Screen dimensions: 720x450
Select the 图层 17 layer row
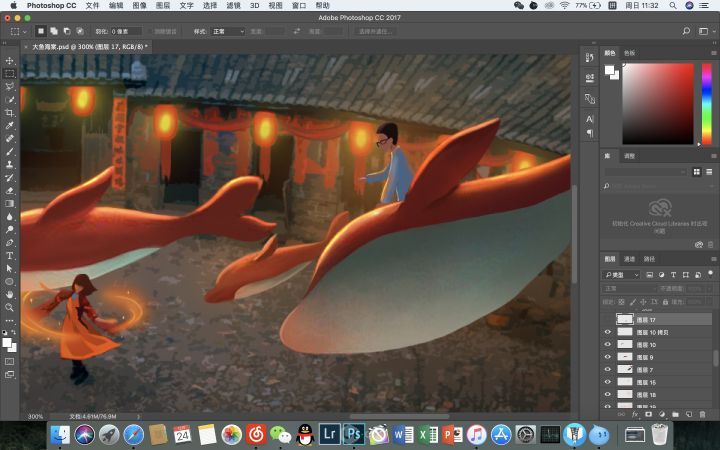(660, 319)
